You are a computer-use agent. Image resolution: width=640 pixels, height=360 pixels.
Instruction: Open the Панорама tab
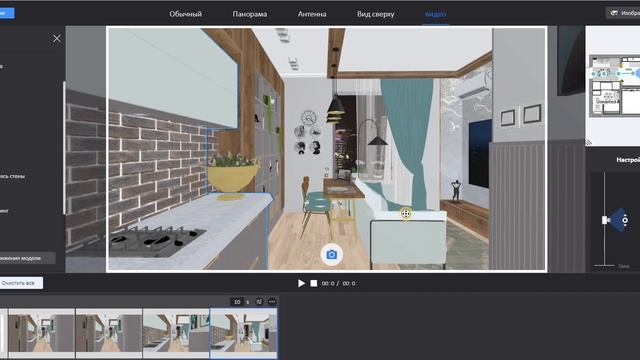tap(250, 14)
